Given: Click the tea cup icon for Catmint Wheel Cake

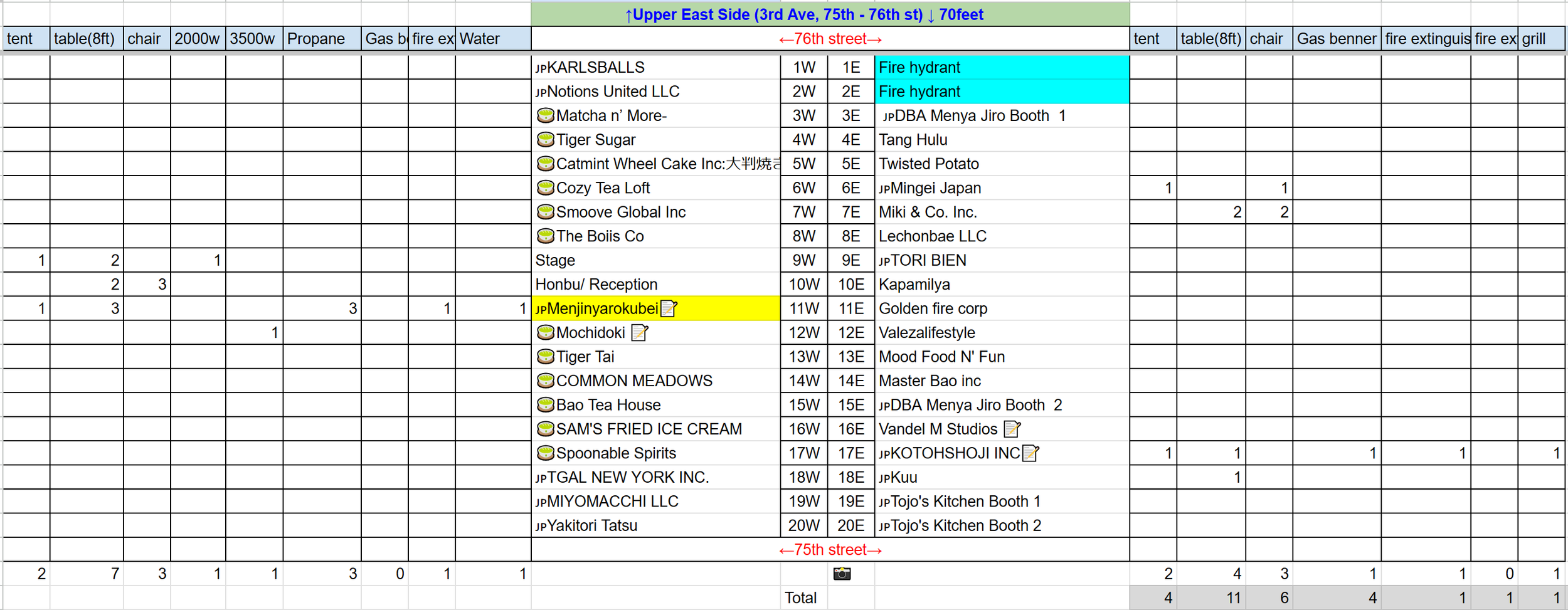Looking at the screenshot, I should pos(546,164).
